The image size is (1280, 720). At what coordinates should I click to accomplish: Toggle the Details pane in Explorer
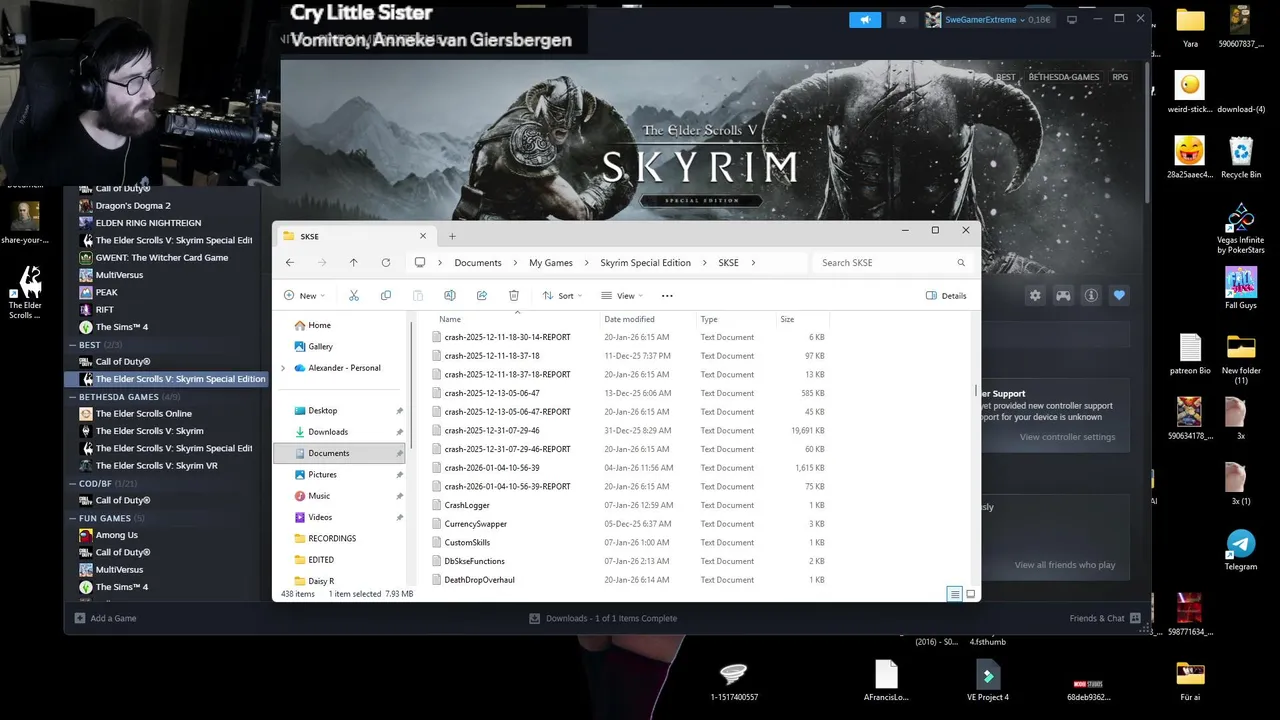(946, 296)
